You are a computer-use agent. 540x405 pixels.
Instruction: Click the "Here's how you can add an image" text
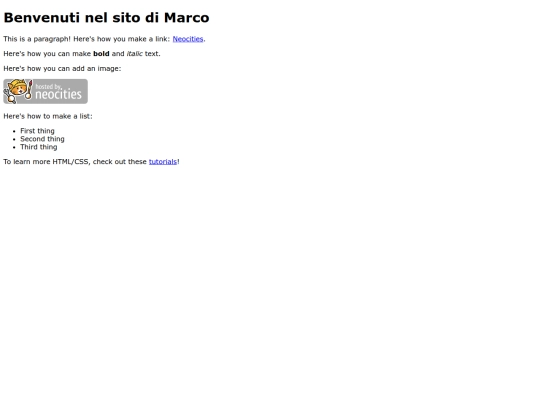[62, 69]
